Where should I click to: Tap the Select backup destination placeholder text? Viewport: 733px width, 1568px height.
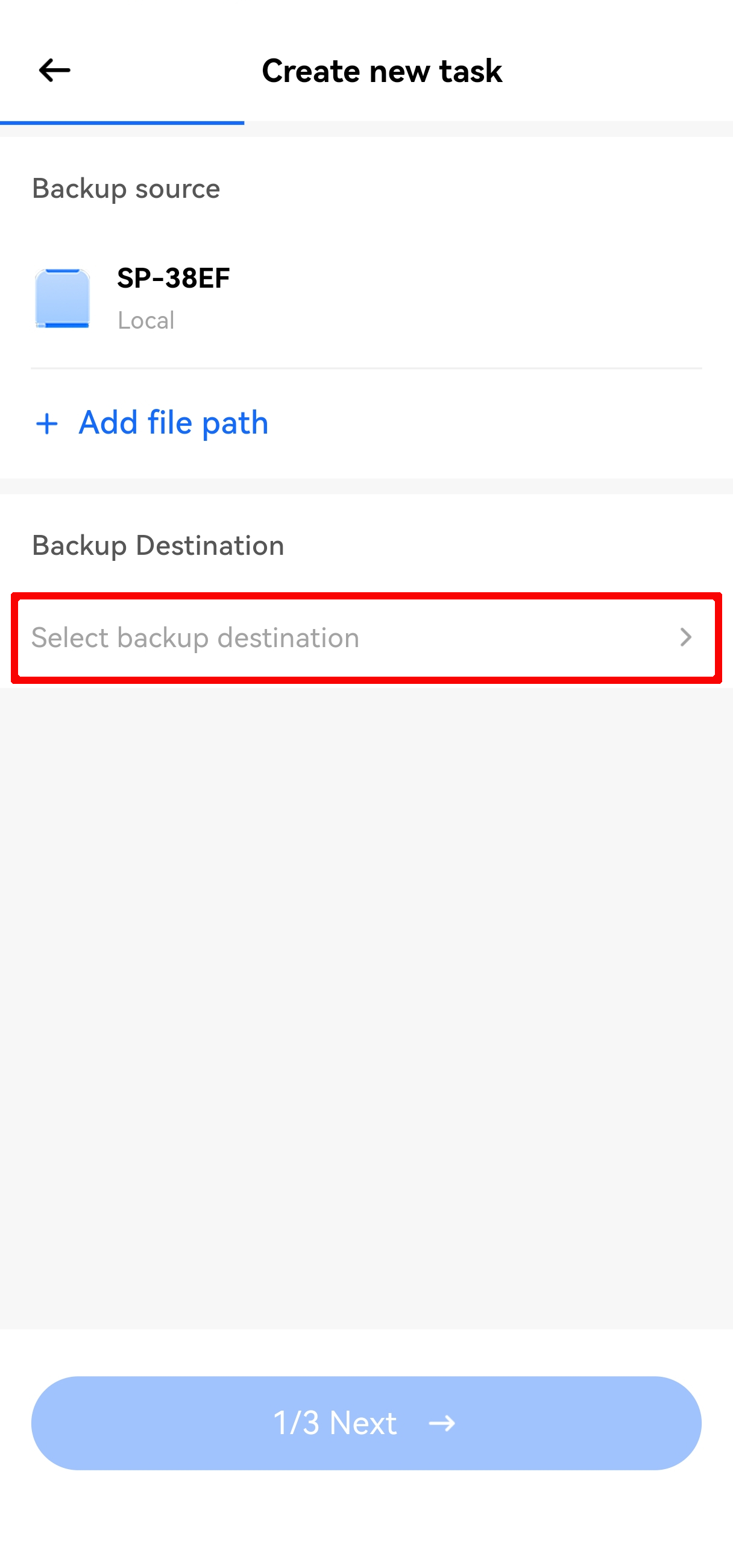pos(195,637)
